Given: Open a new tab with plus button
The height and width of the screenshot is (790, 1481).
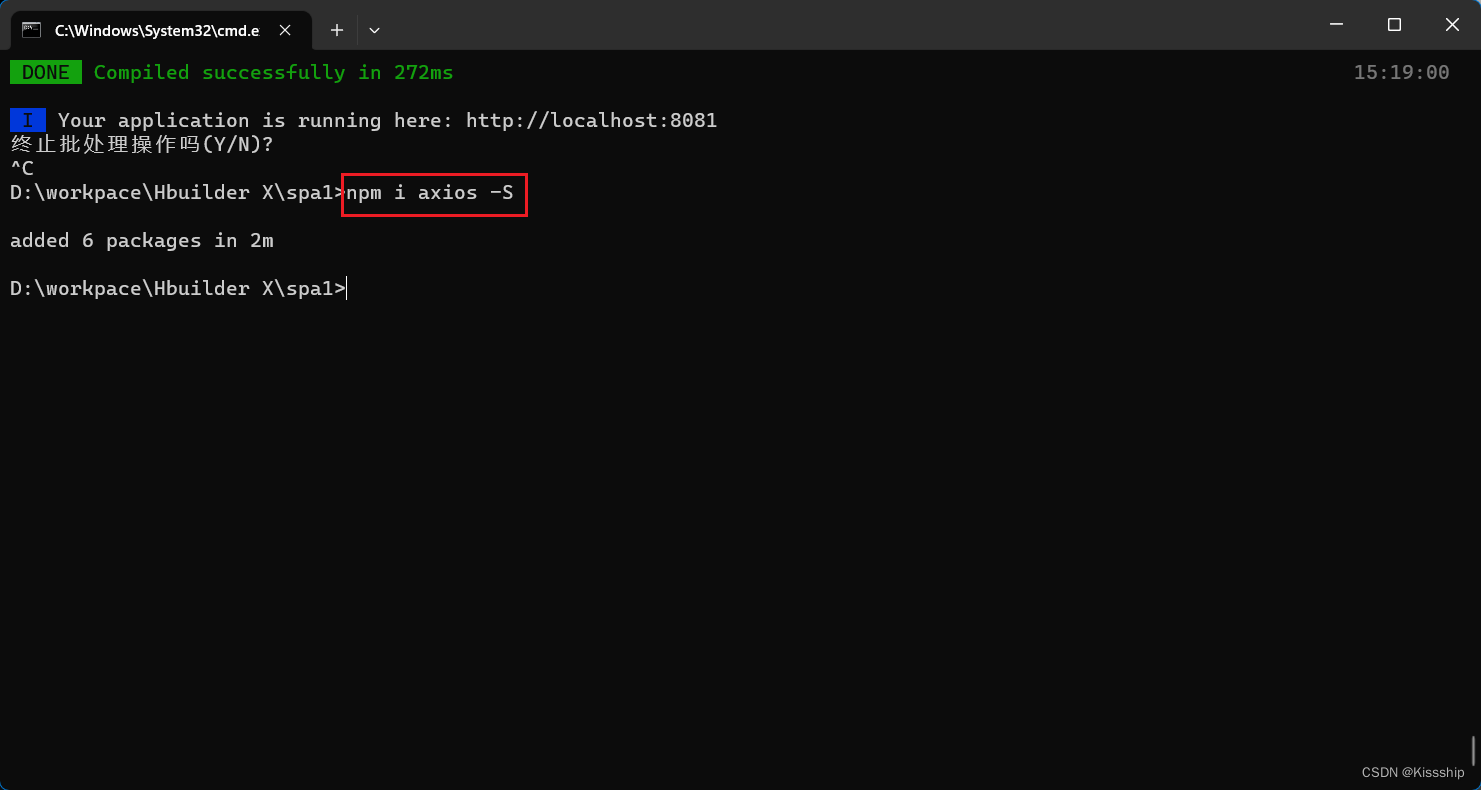Looking at the screenshot, I should [x=337, y=30].
